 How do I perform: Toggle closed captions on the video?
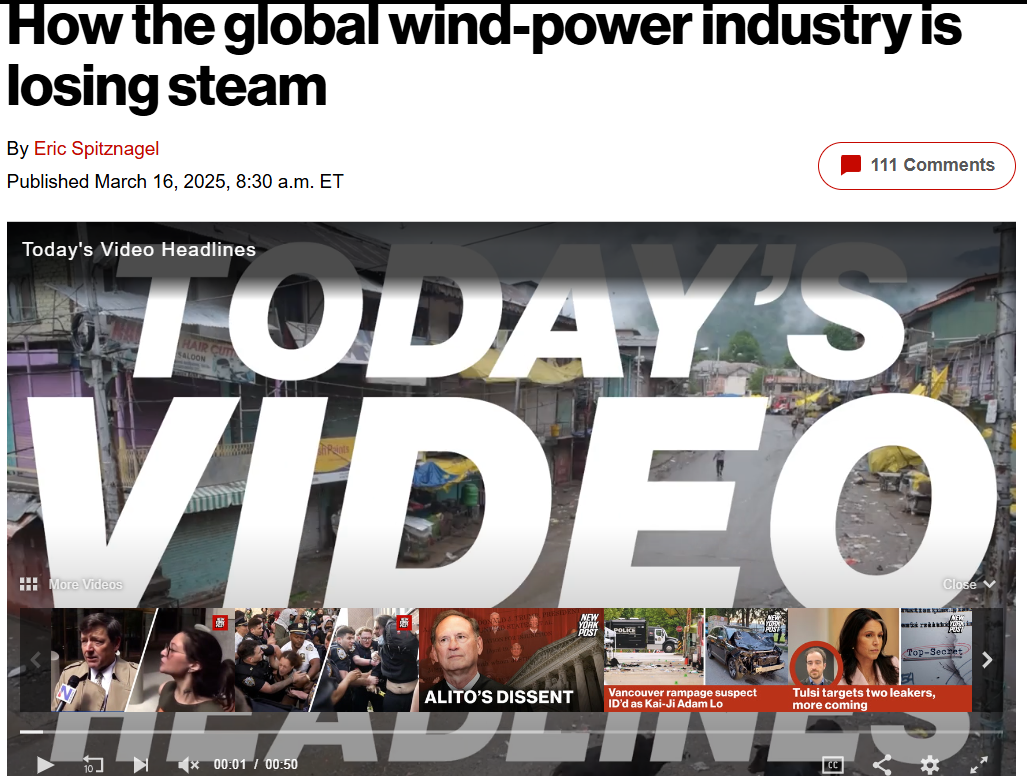tap(832, 764)
